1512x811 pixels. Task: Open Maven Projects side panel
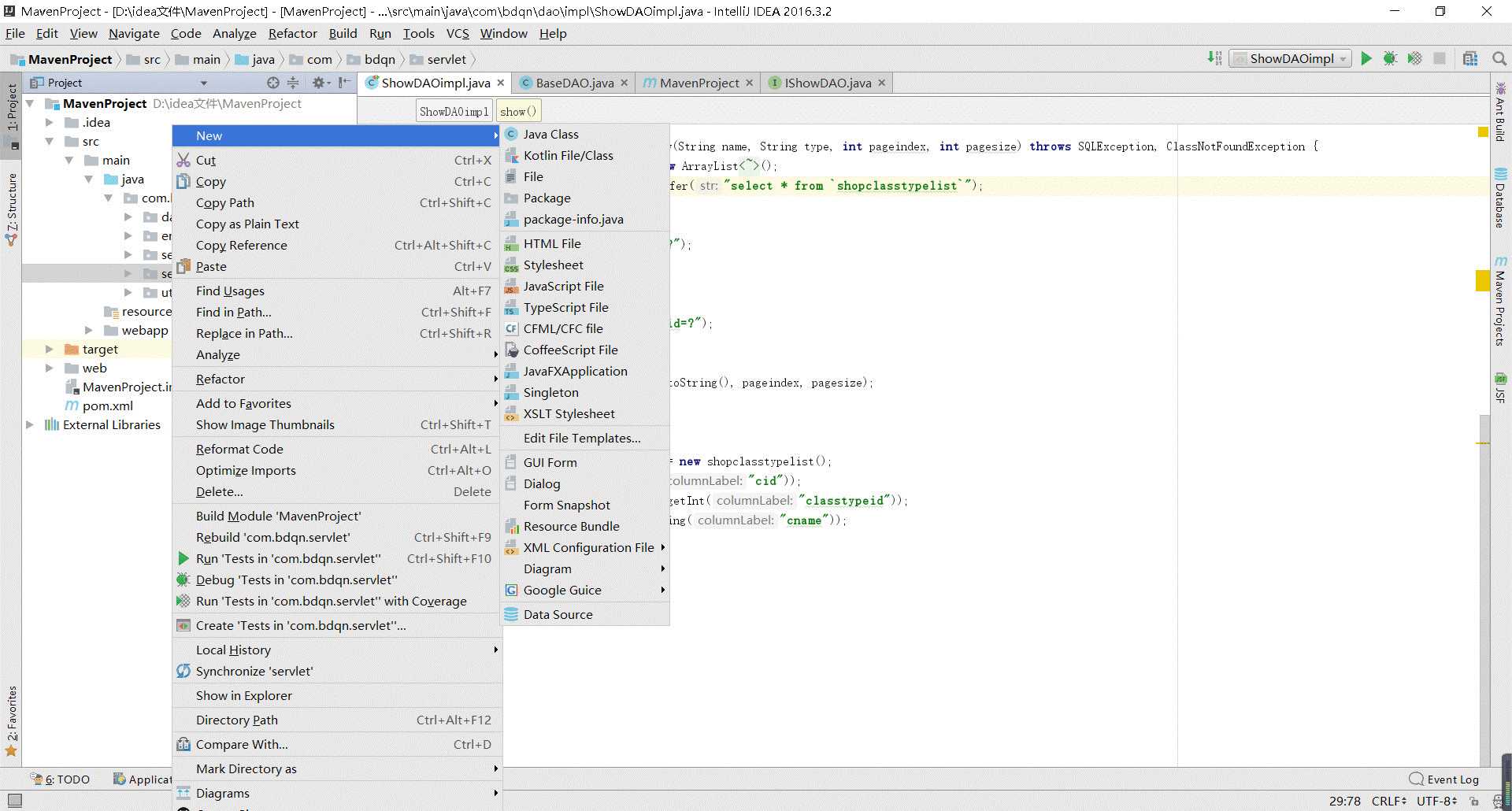[x=1500, y=301]
